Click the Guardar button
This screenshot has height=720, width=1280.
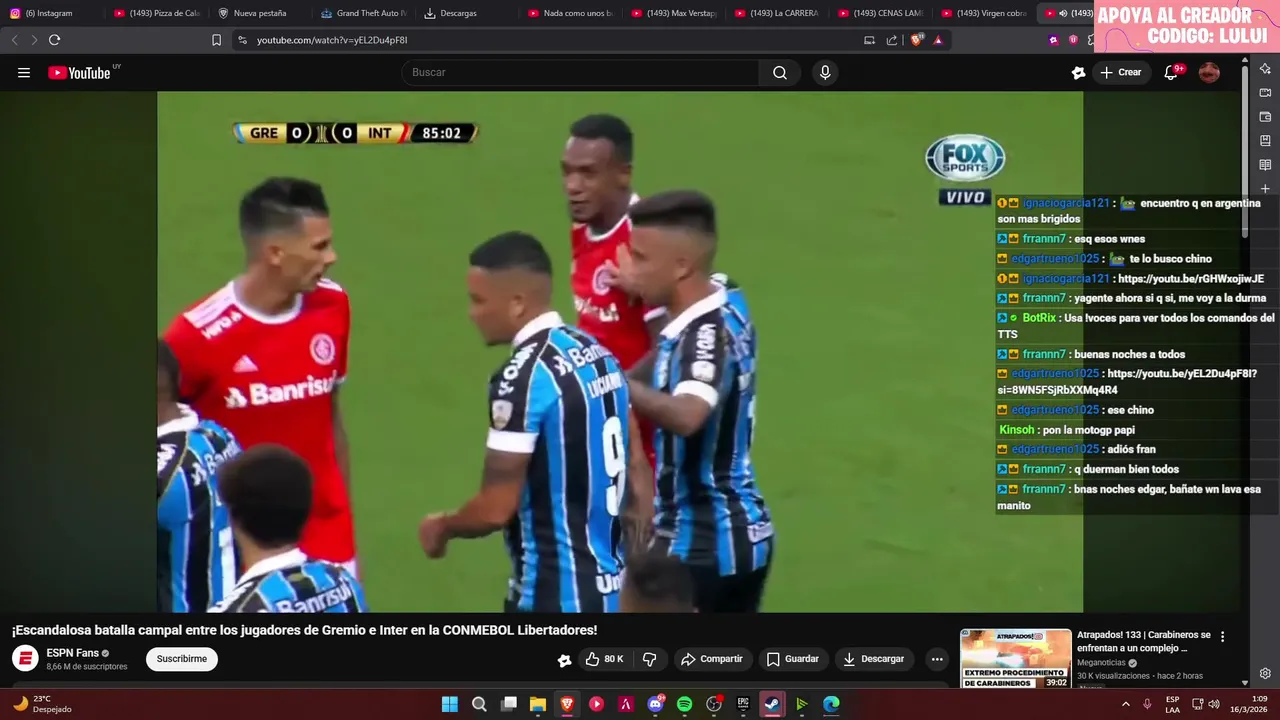[x=792, y=659]
